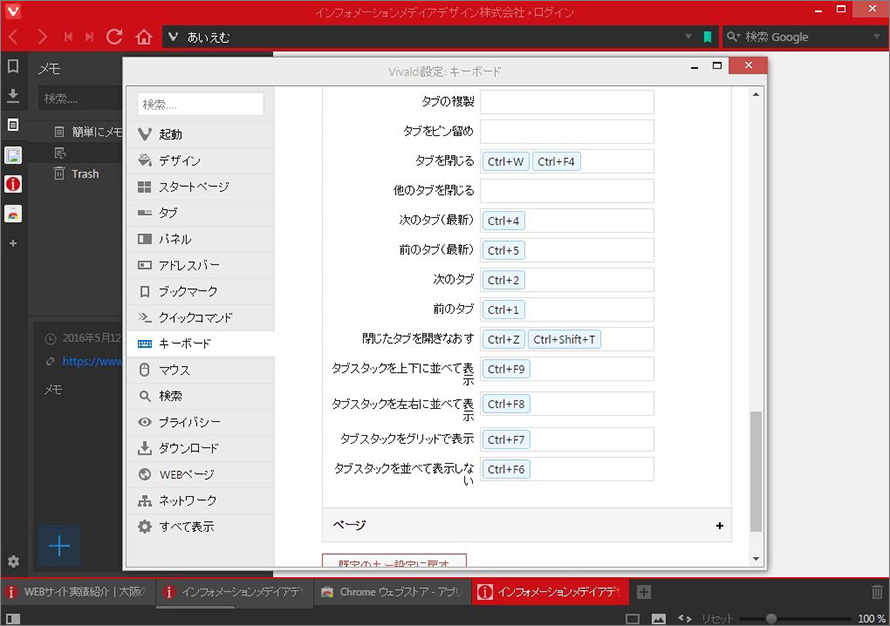Open 起動 settings category
Screen dimensions: 890x626
click(x=200, y=135)
